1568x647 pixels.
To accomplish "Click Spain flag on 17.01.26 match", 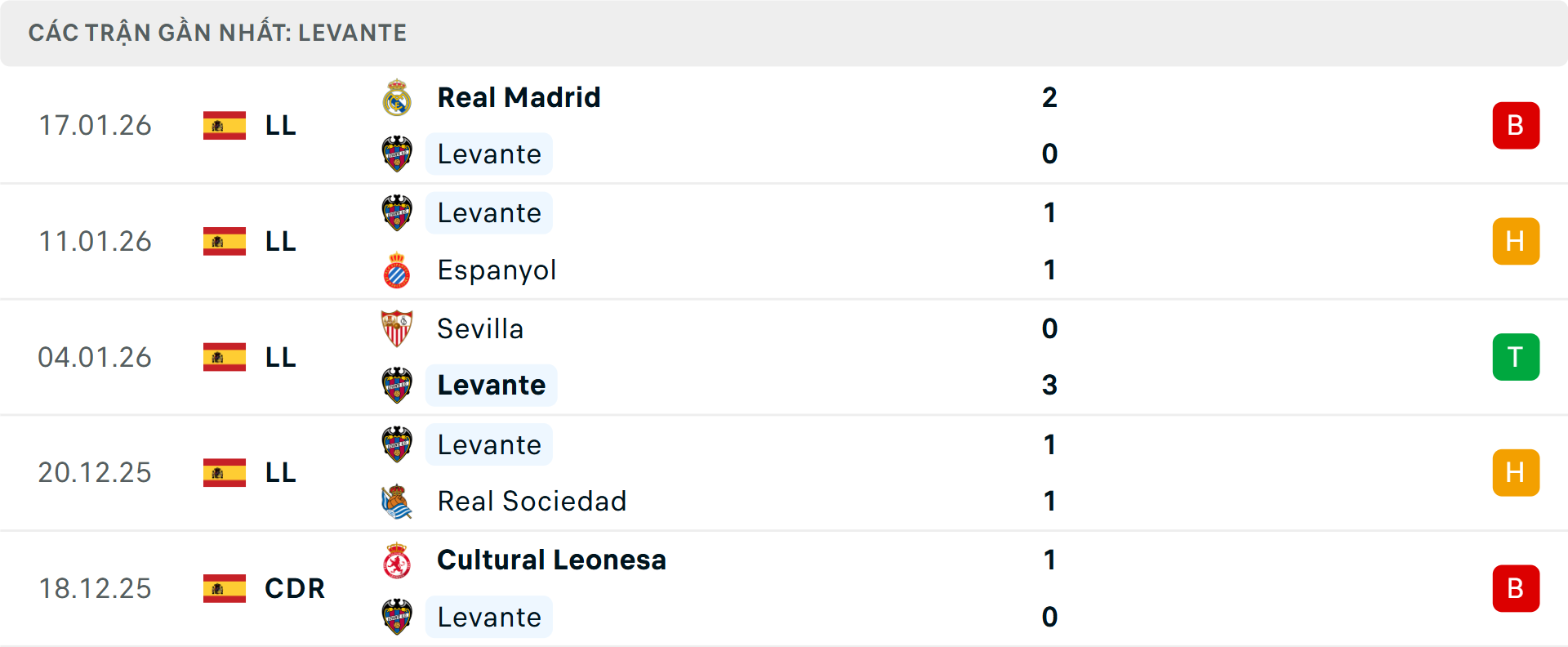I will click(x=225, y=126).
